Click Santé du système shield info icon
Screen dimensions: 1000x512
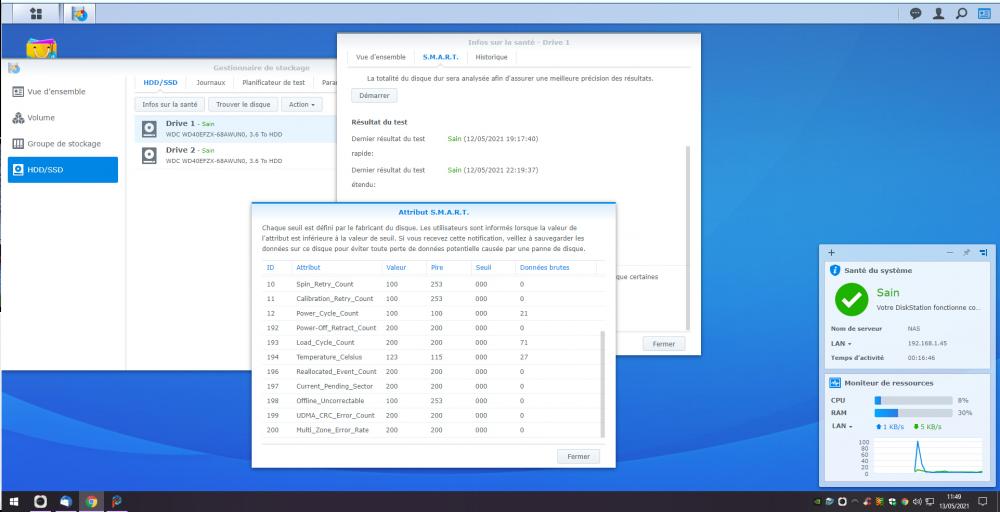coord(835,270)
